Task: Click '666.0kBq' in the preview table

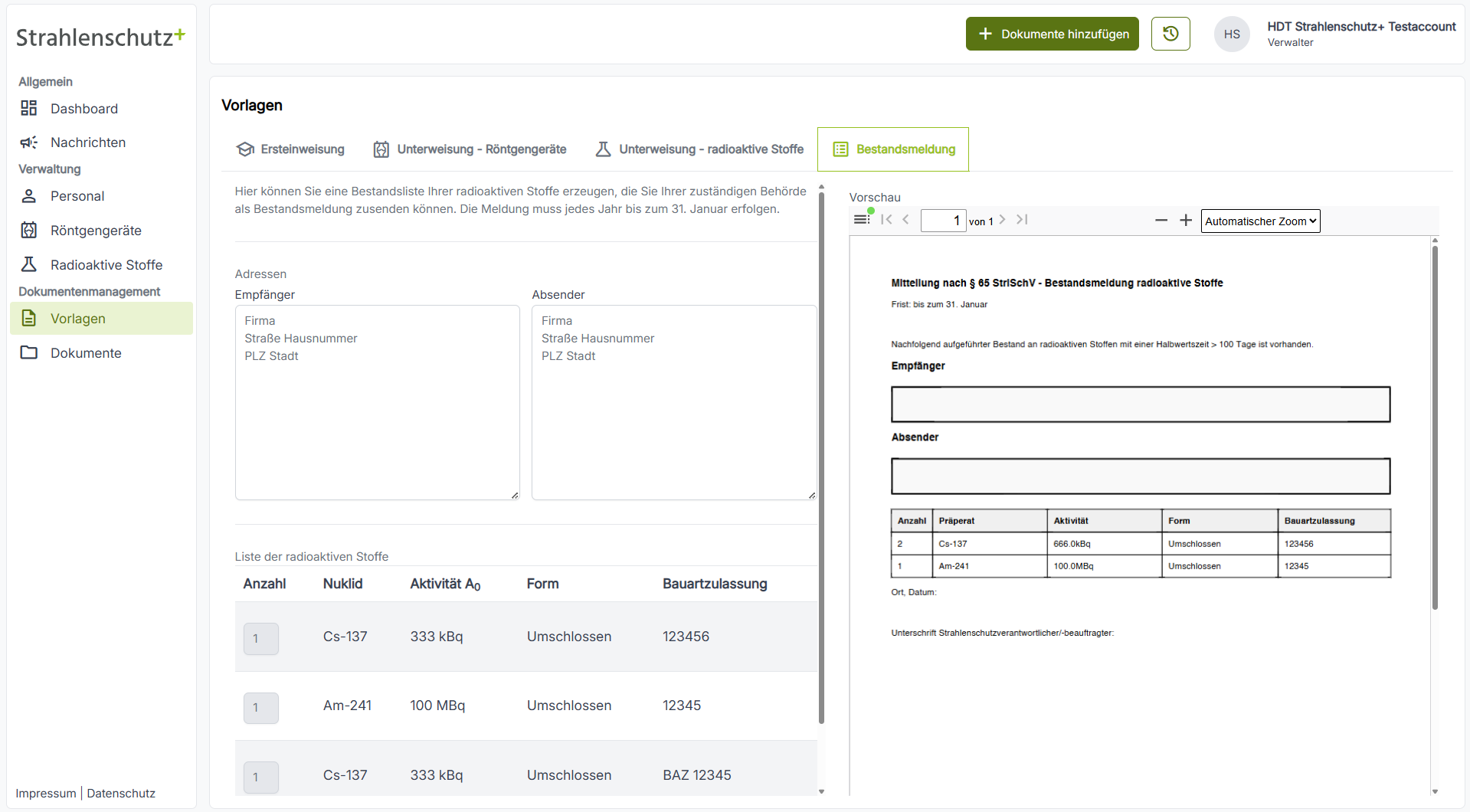Action: pos(1072,544)
